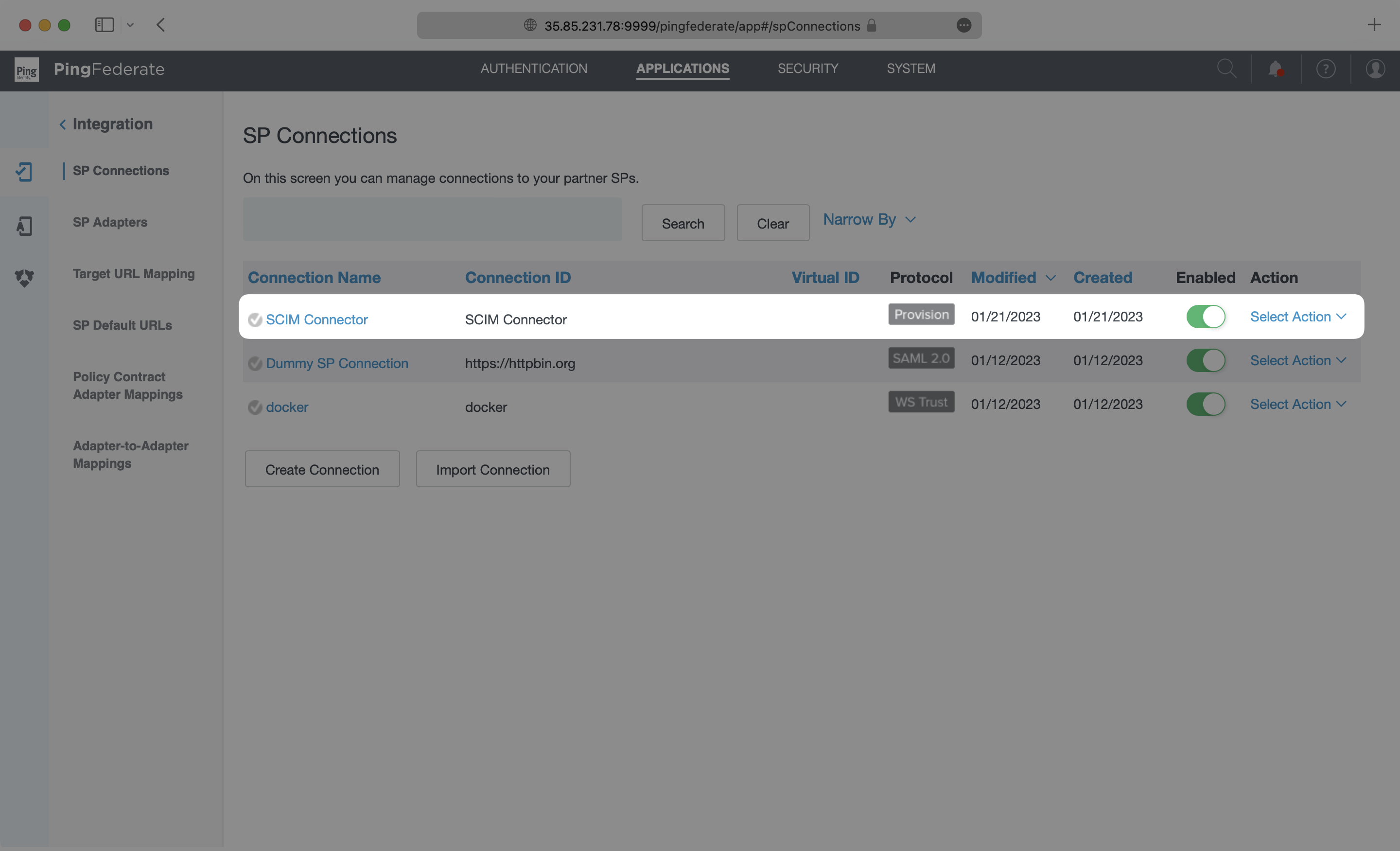
Task: Open the Dummy SP Connection link
Action: 336,363
